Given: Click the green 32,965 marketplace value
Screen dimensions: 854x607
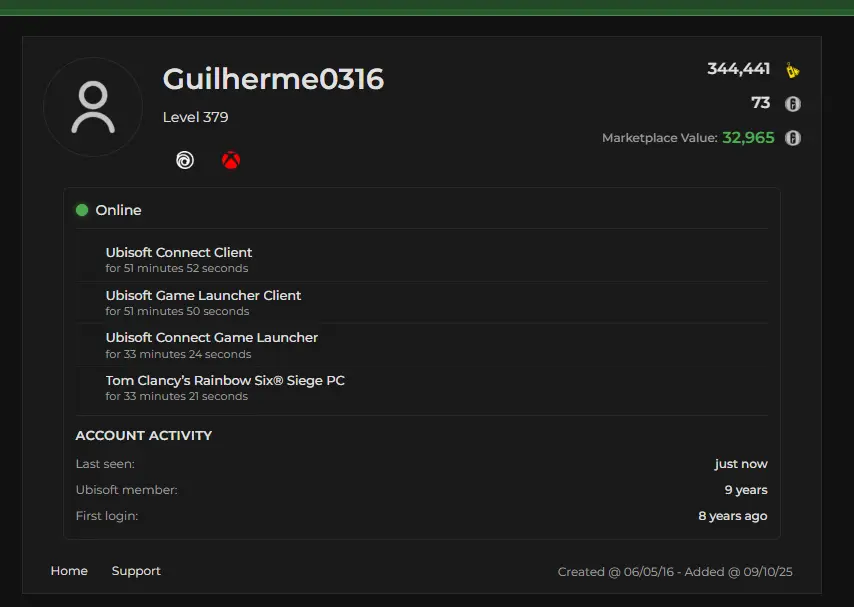Looking at the screenshot, I should [x=748, y=137].
